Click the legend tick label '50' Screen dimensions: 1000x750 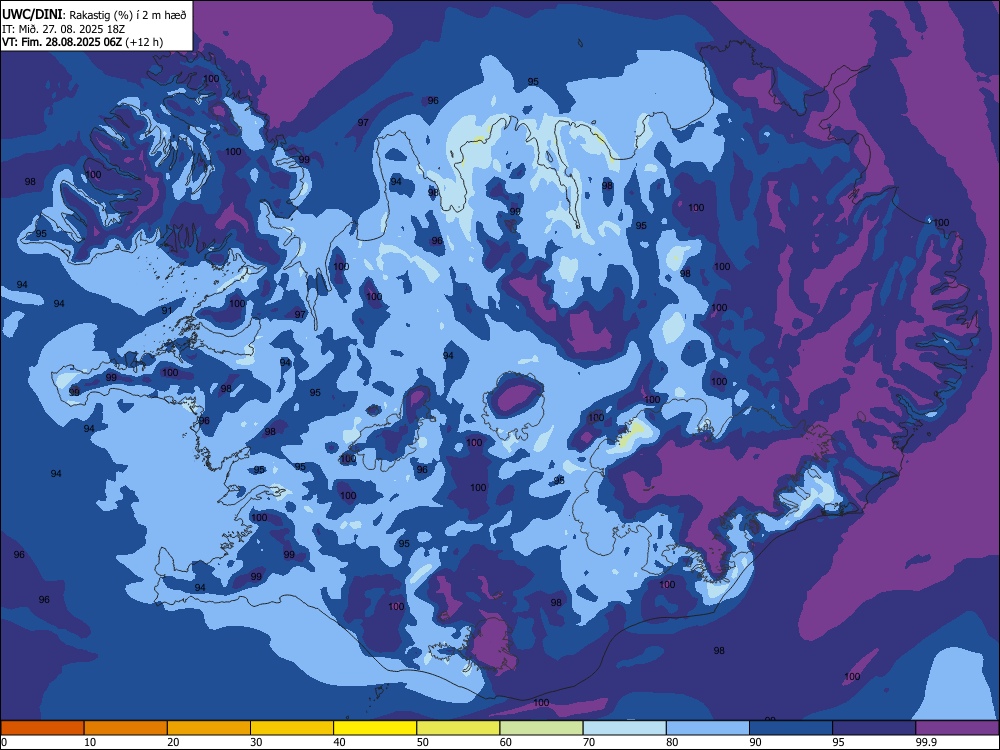pyautogui.click(x=423, y=742)
